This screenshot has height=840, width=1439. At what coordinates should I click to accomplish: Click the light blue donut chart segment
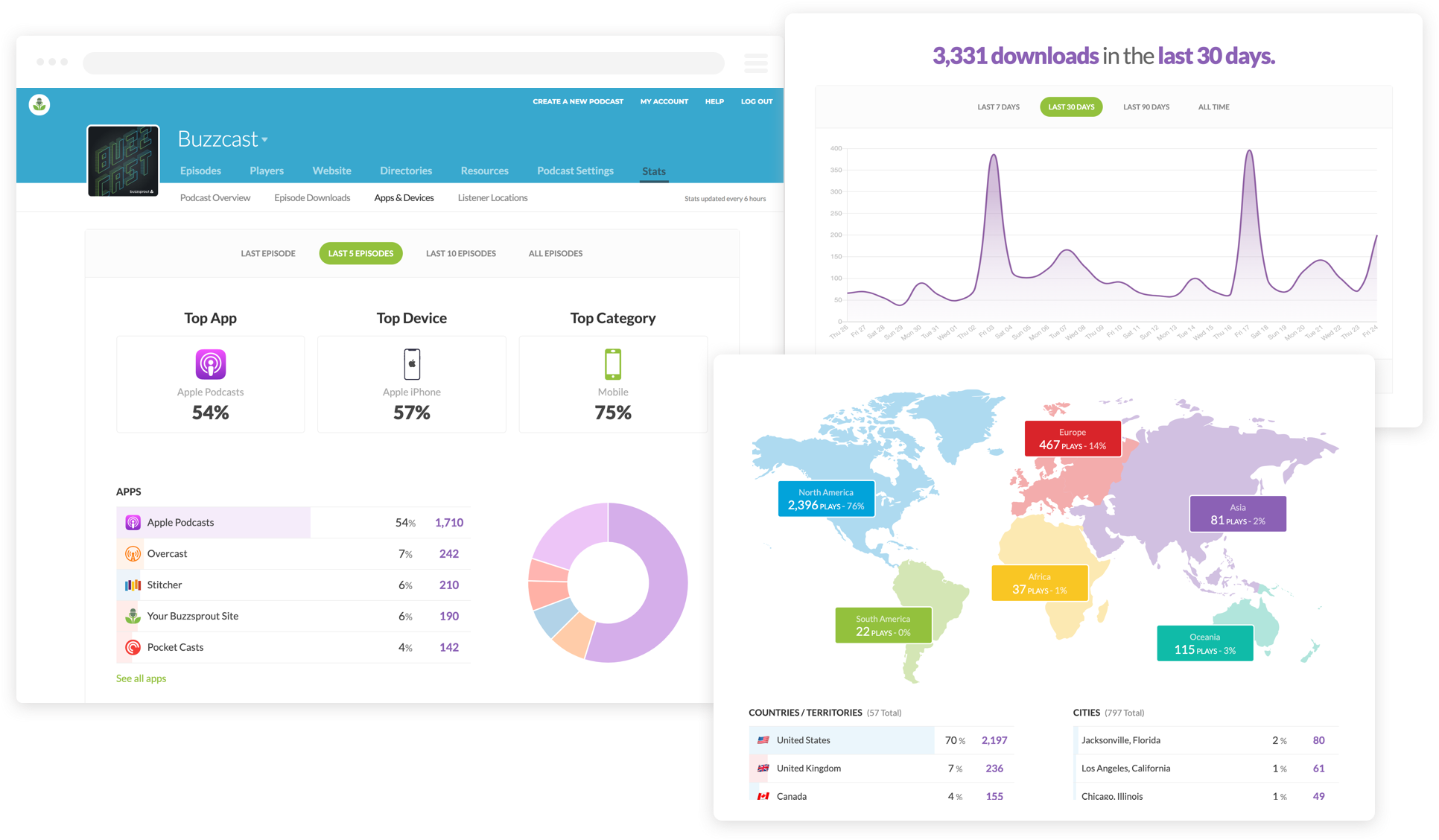pos(554,617)
